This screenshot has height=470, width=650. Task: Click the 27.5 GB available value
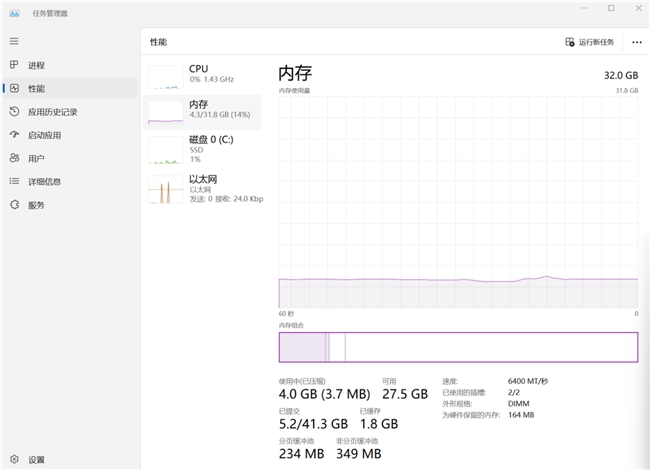click(x=405, y=394)
